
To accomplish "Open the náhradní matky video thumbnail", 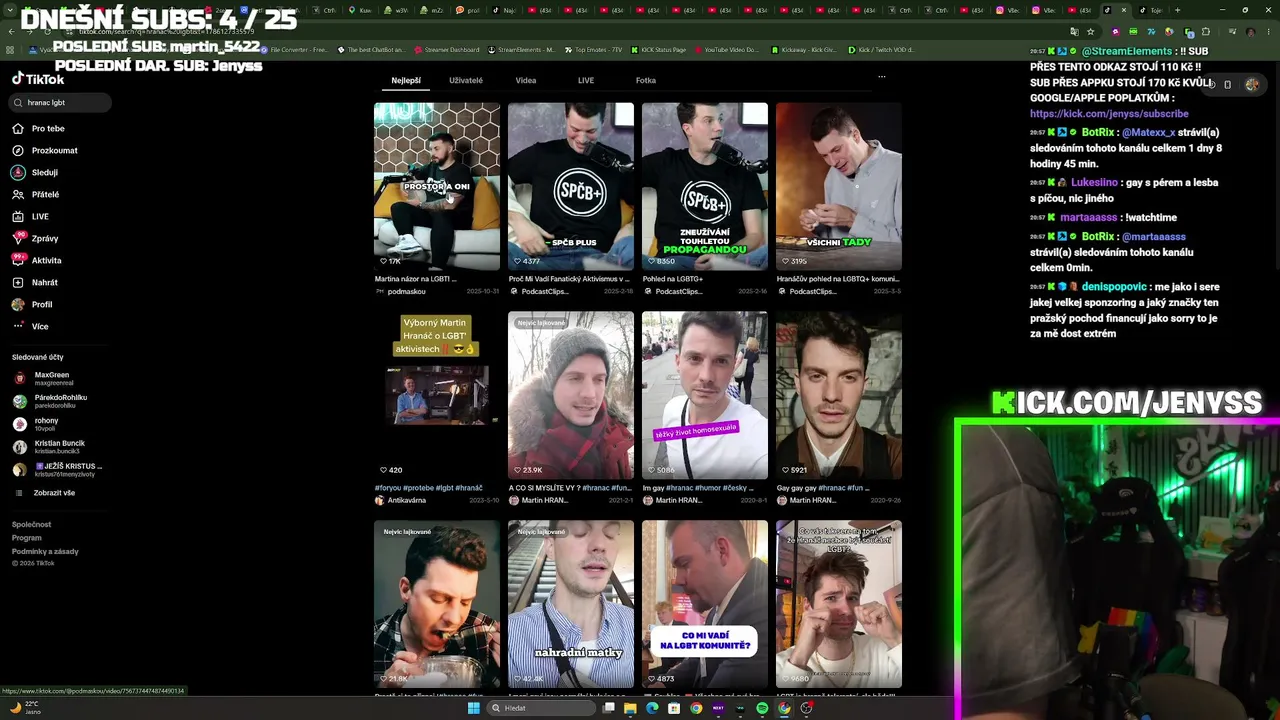I will 571,604.
